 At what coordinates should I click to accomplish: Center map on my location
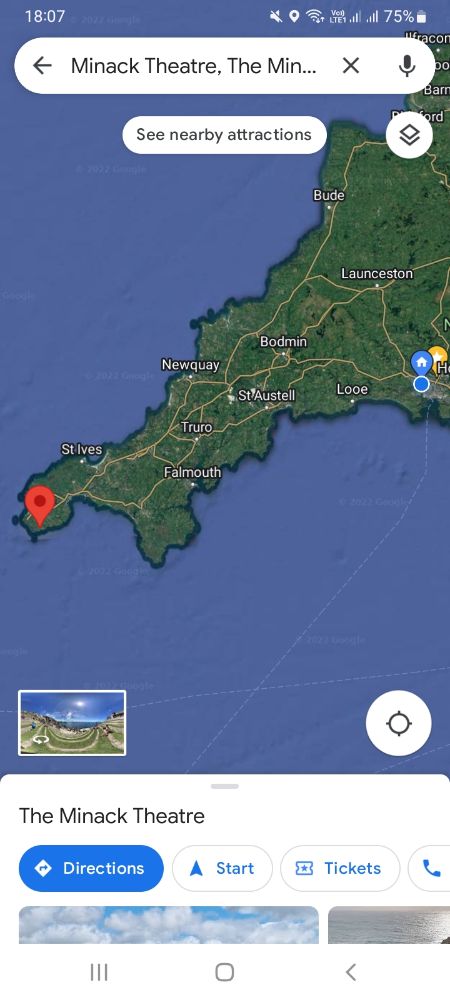coord(399,723)
